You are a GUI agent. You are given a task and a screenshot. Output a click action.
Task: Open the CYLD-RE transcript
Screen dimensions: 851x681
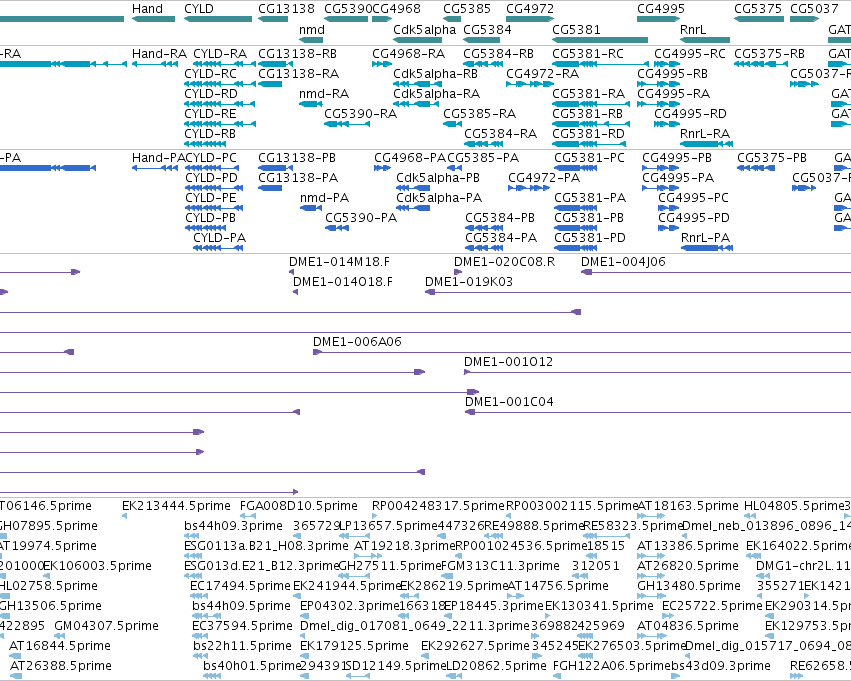coord(220,124)
